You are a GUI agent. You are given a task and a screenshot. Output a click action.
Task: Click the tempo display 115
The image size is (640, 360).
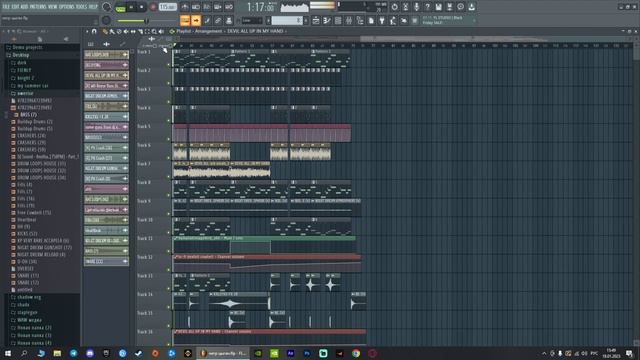point(167,7)
